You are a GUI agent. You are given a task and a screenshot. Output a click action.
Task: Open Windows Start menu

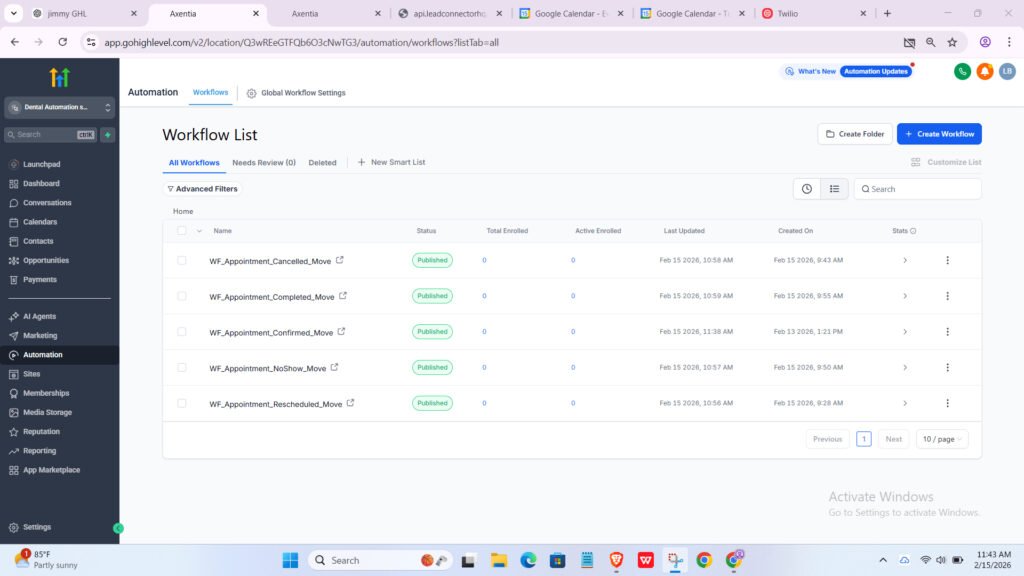pyautogui.click(x=290, y=560)
